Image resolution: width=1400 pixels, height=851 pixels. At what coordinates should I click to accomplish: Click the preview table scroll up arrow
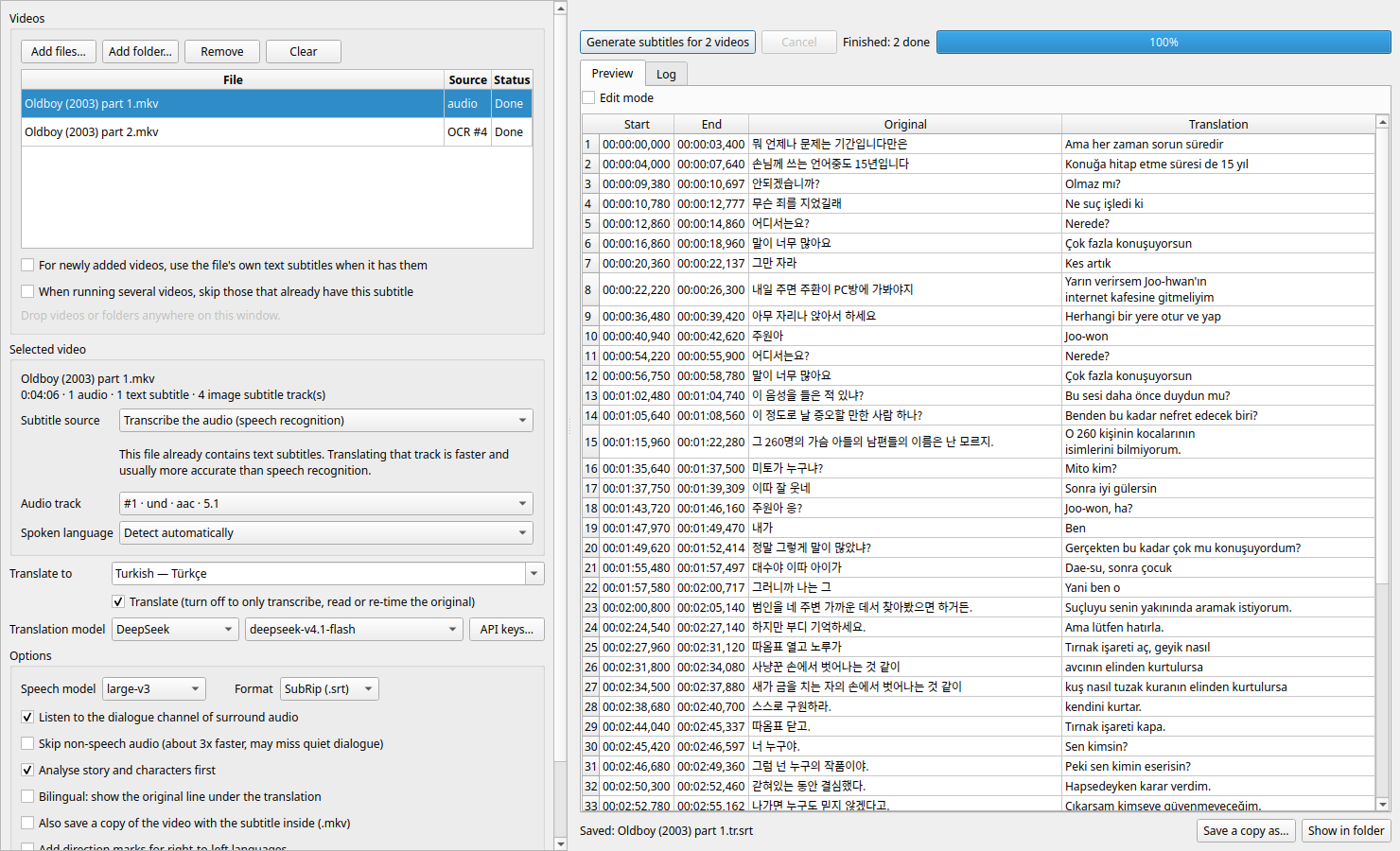point(1383,122)
